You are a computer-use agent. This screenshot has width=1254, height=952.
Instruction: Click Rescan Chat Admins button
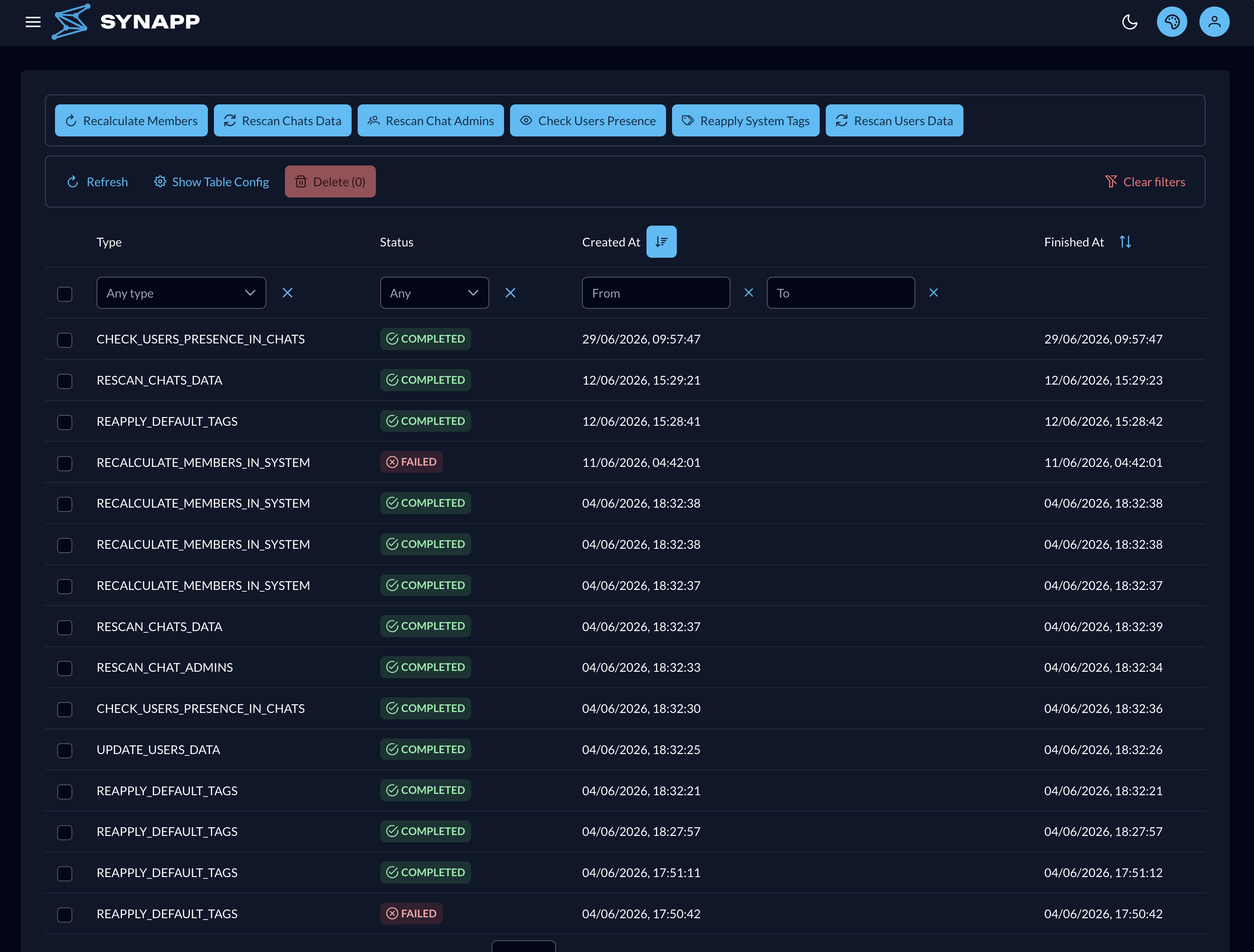430,121
